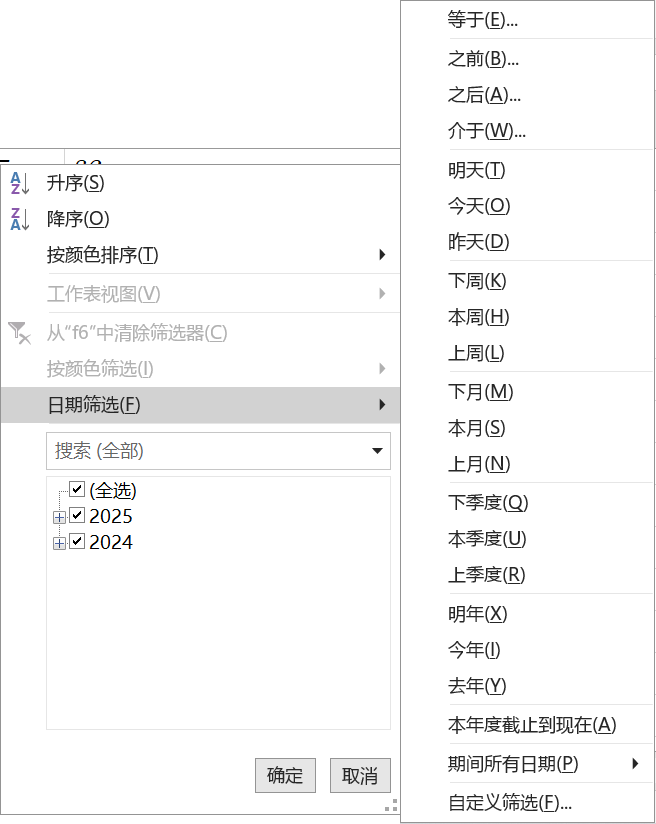Filter by 上月

point(479,464)
